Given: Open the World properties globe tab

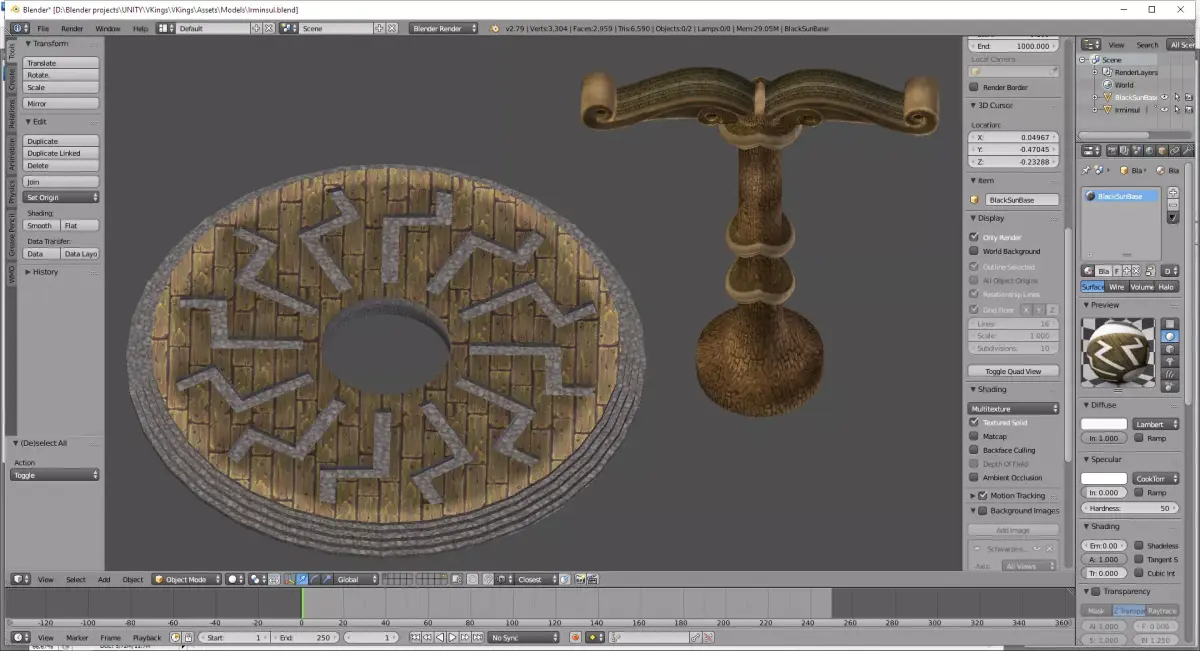Looking at the screenshot, I should 1149,150.
